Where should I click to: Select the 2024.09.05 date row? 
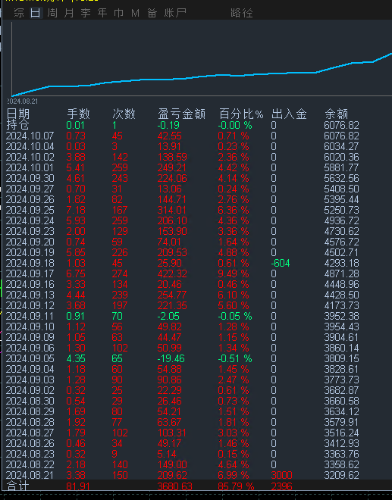point(30,359)
